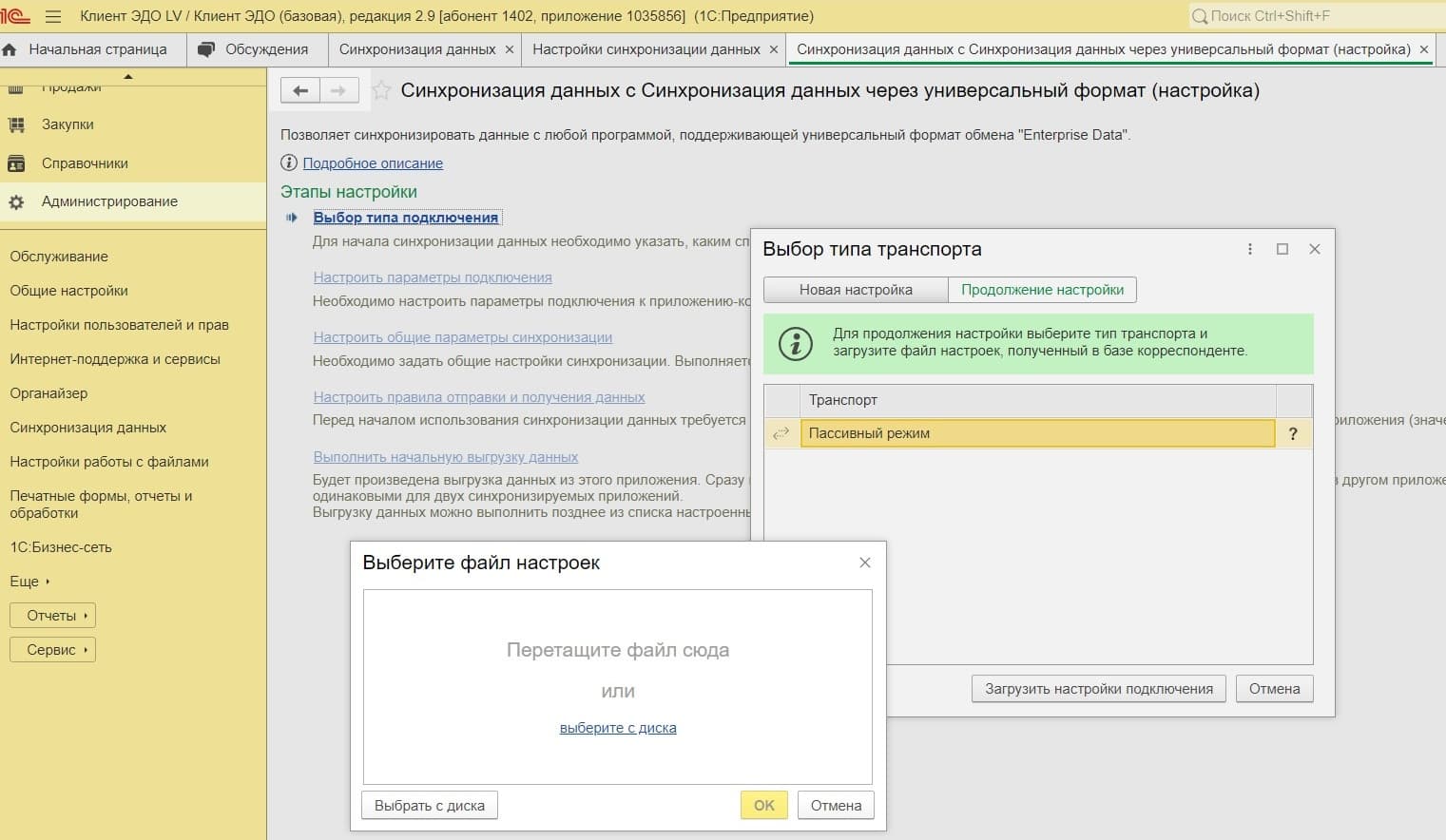The height and width of the screenshot is (840, 1446).
Task: Follow the выберите с диска link
Action: [x=618, y=727]
